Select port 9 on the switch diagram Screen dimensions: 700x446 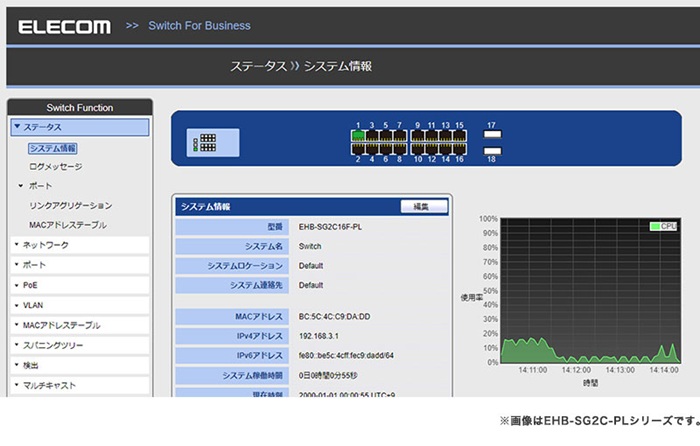pos(418,136)
